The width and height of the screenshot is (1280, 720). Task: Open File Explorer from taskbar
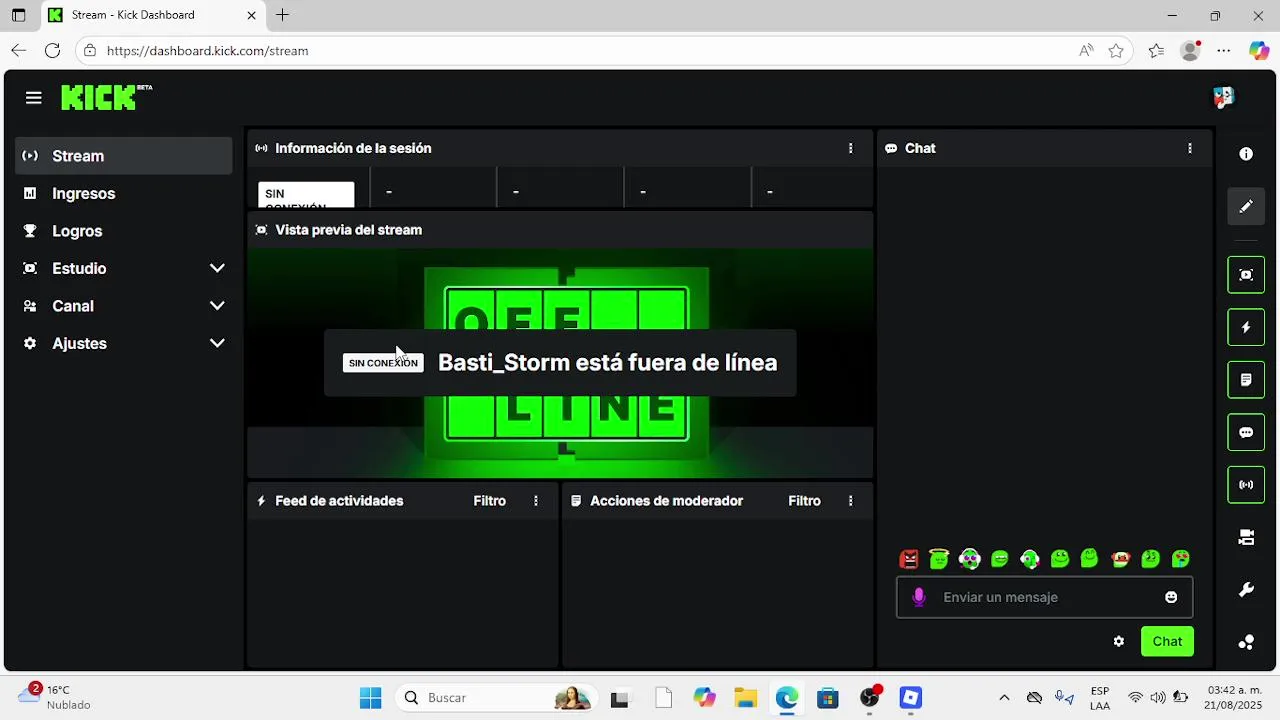point(745,698)
